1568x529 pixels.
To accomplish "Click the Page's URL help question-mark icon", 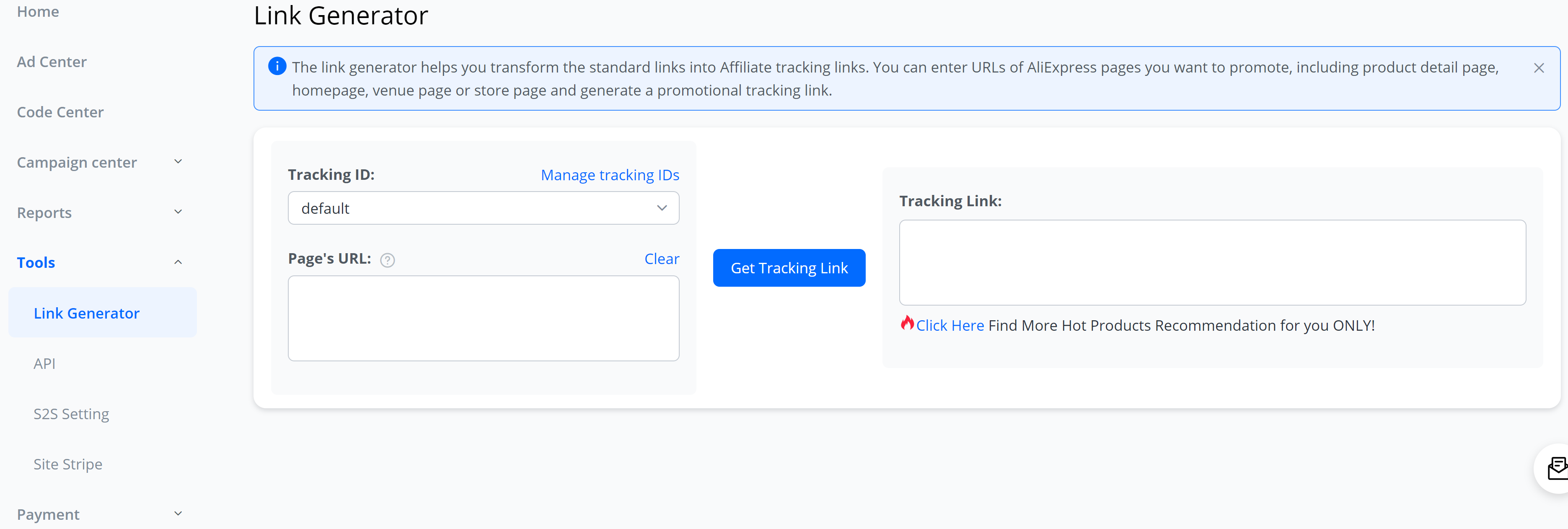I will tap(387, 261).
